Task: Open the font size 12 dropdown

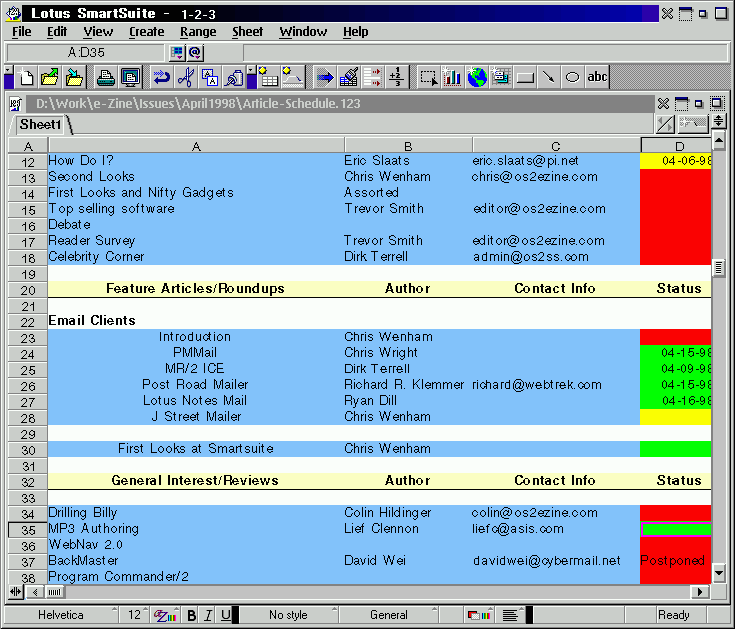Action: point(135,615)
